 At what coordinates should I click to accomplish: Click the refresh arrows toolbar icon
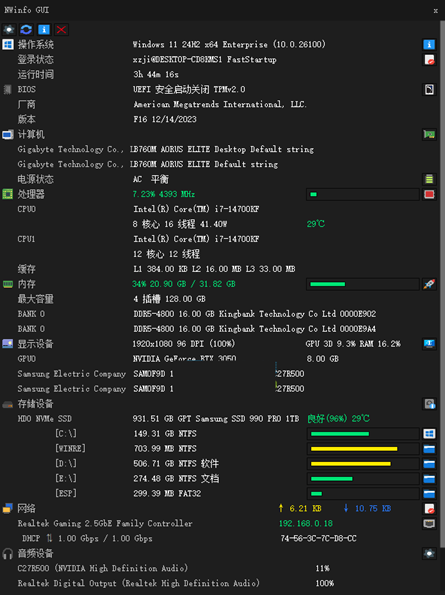[x=26, y=30]
